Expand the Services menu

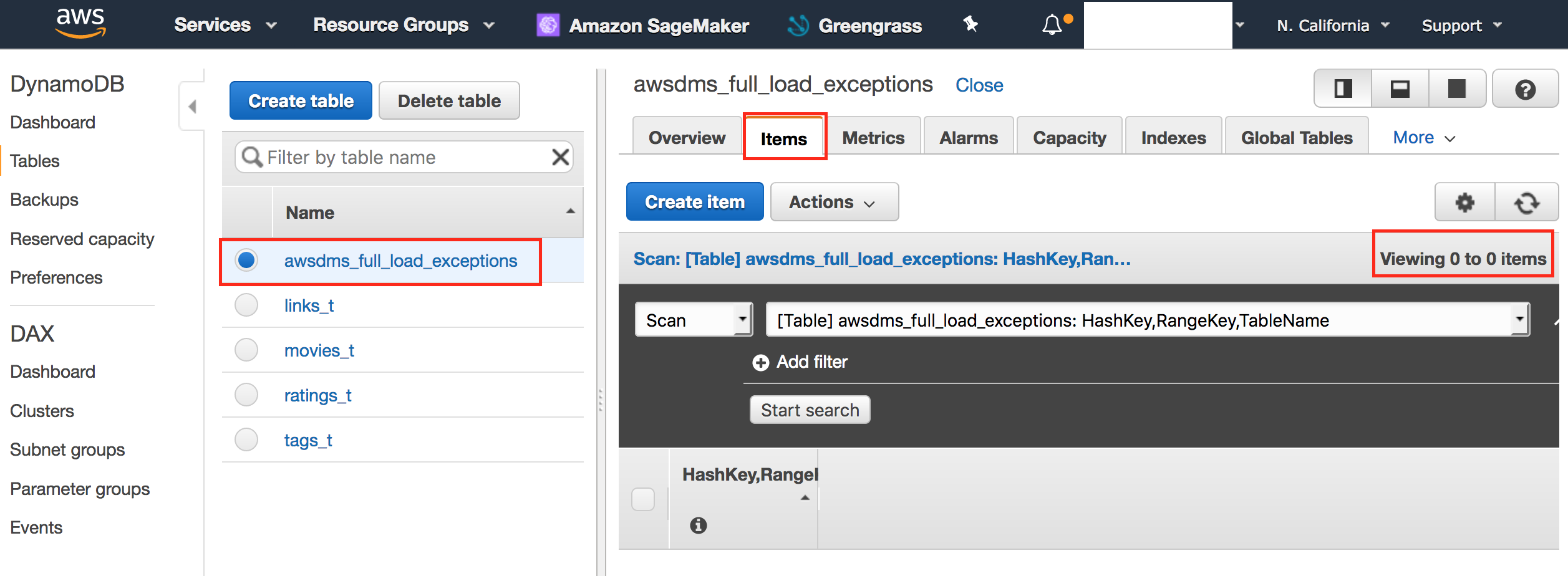tap(225, 25)
